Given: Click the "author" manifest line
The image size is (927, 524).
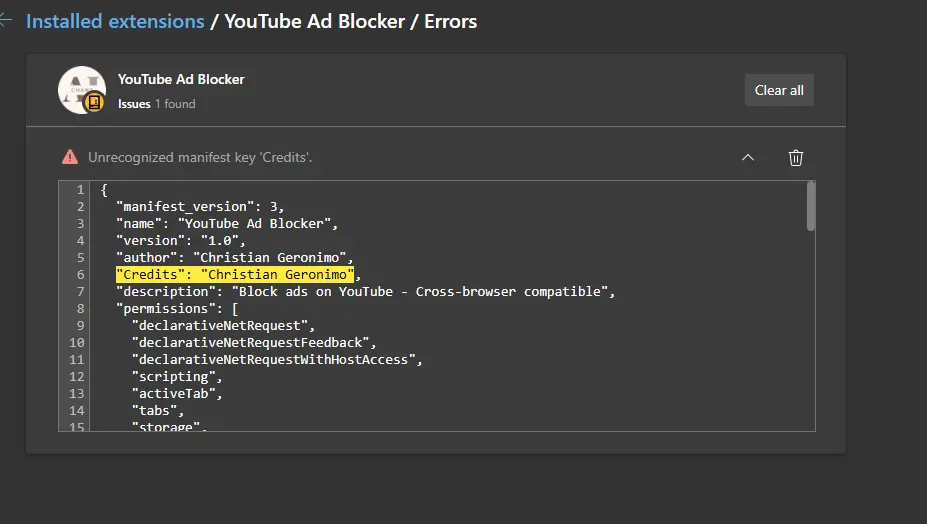Looking at the screenshot, I should [x=235, y=257].
